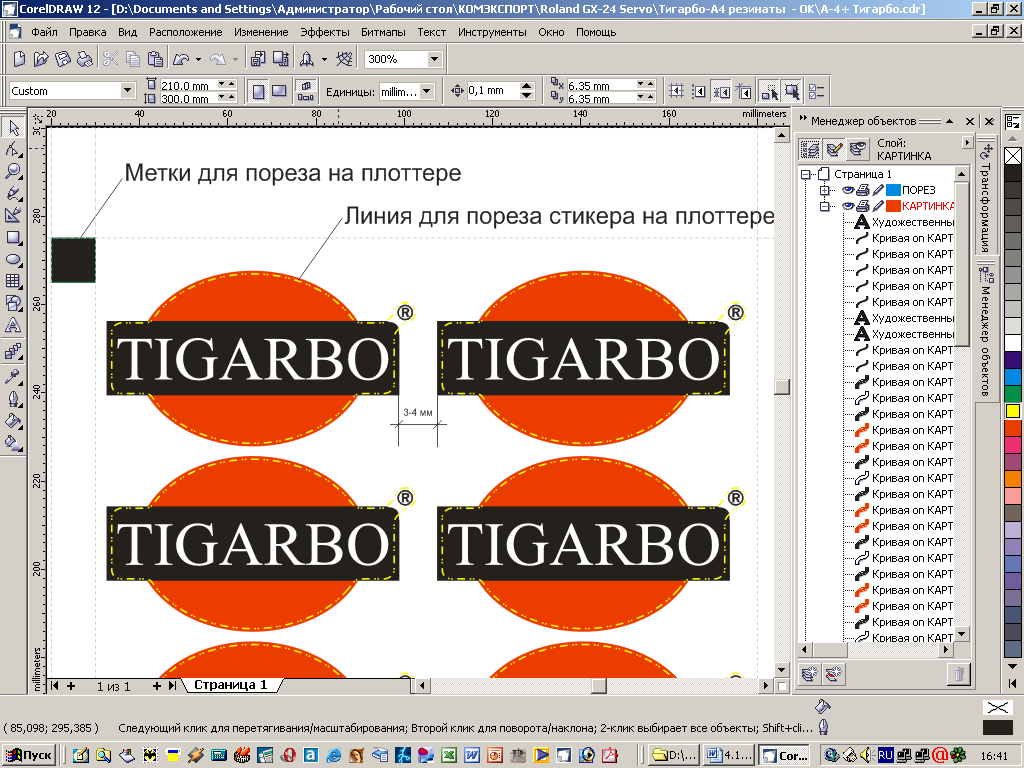The image size is (1024, 768).
Task: Click the Export toolbar icon
Action: (281, 59)
